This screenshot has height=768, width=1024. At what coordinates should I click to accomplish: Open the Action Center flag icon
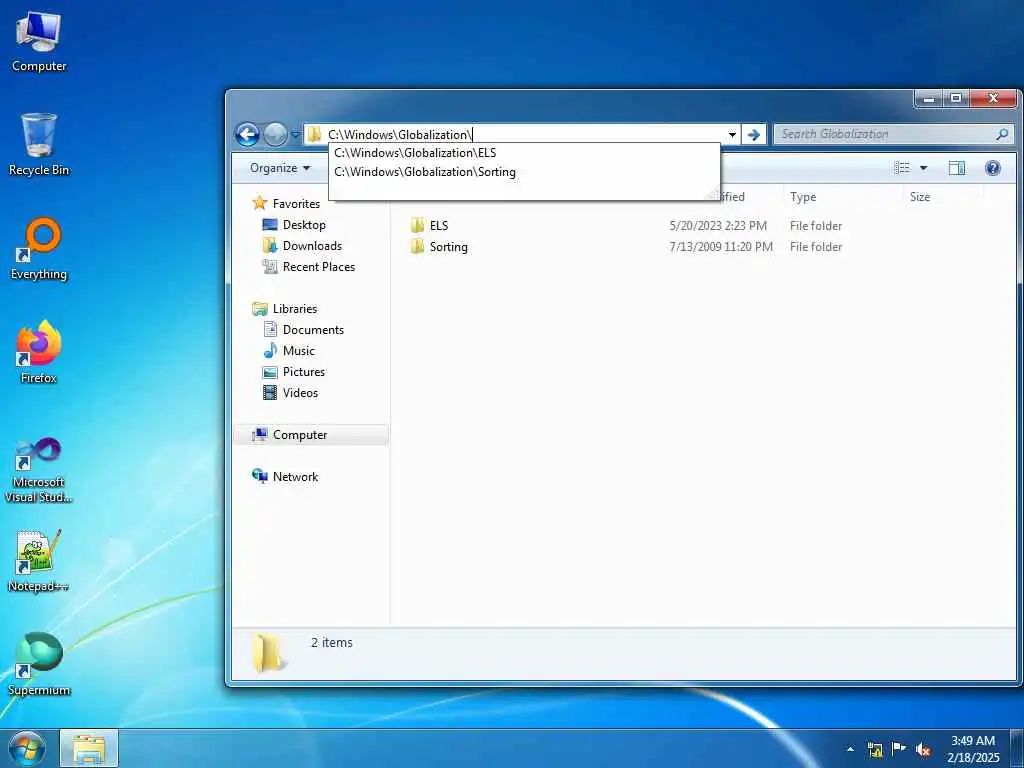pyautogui.click(x=899, y=749)
